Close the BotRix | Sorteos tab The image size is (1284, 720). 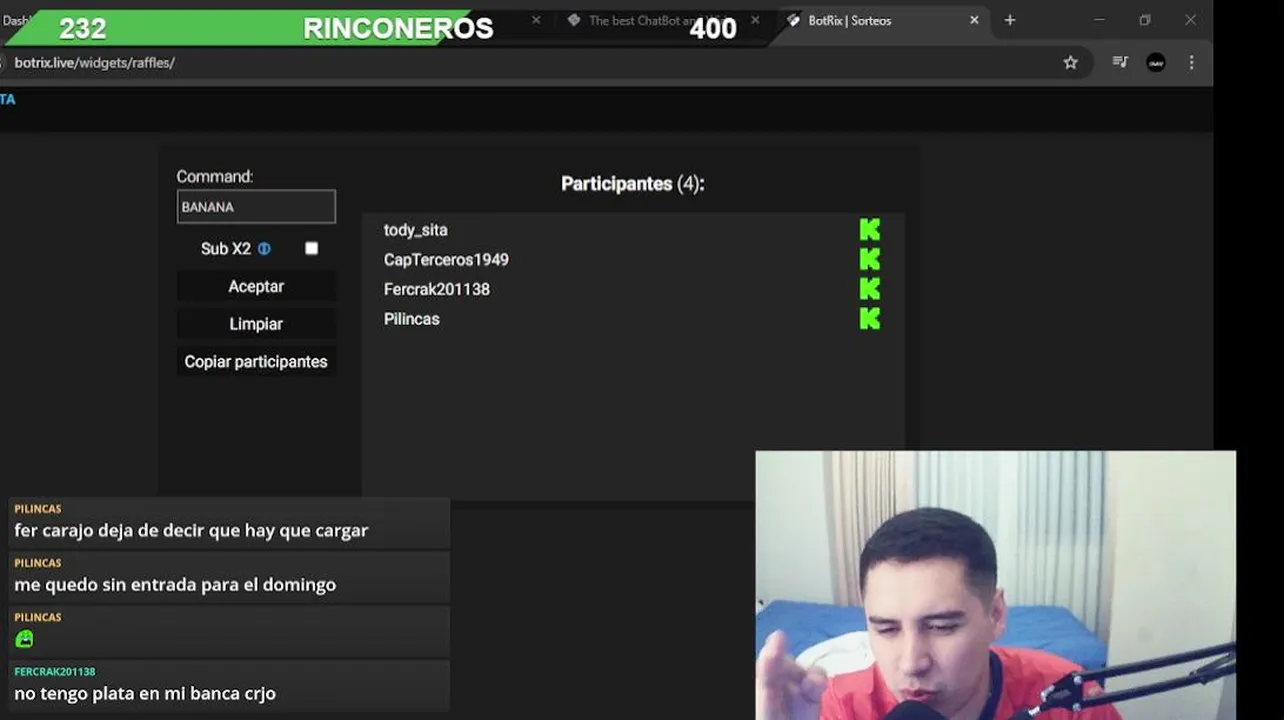(x=974, y=20)
